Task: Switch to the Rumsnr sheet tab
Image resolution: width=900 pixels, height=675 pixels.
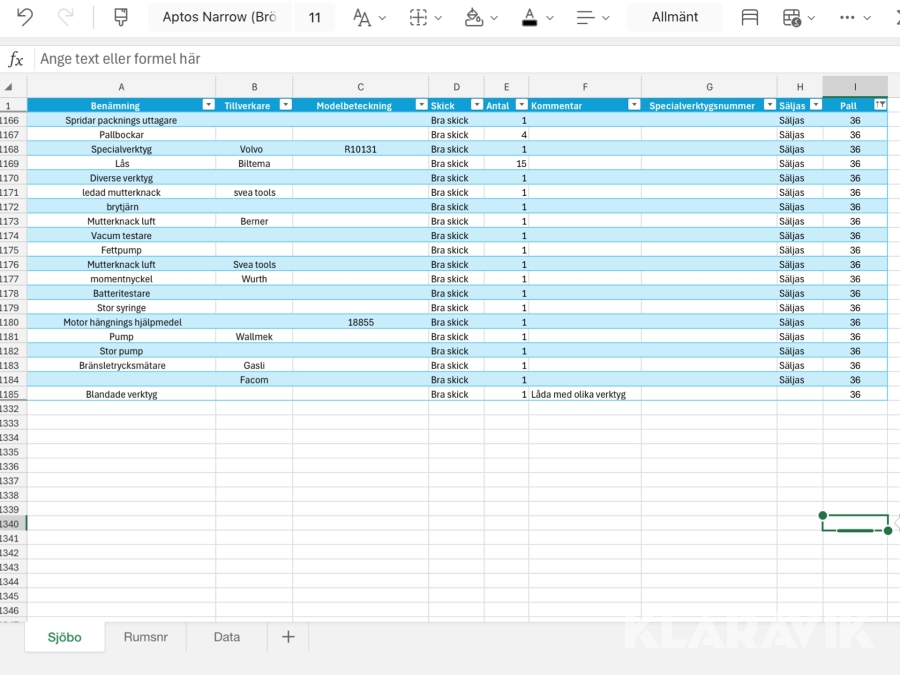Action: tap(146, 637)
